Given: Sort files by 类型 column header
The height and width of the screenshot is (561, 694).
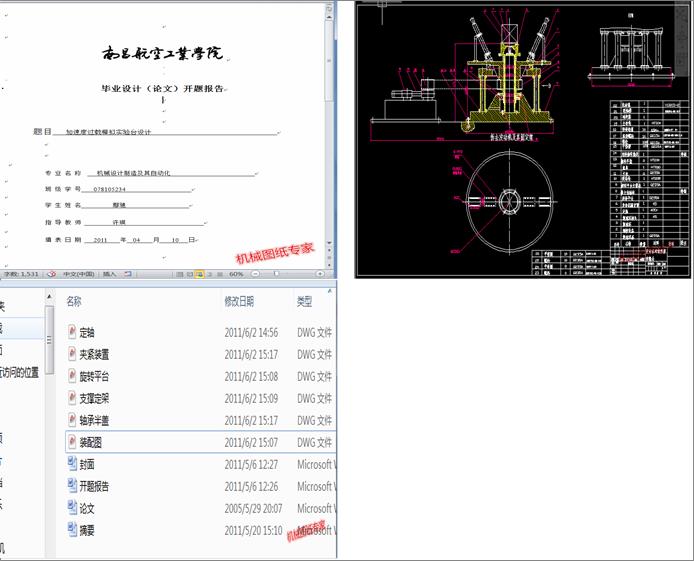Looking at the screenshot, I should pos(305,302).
